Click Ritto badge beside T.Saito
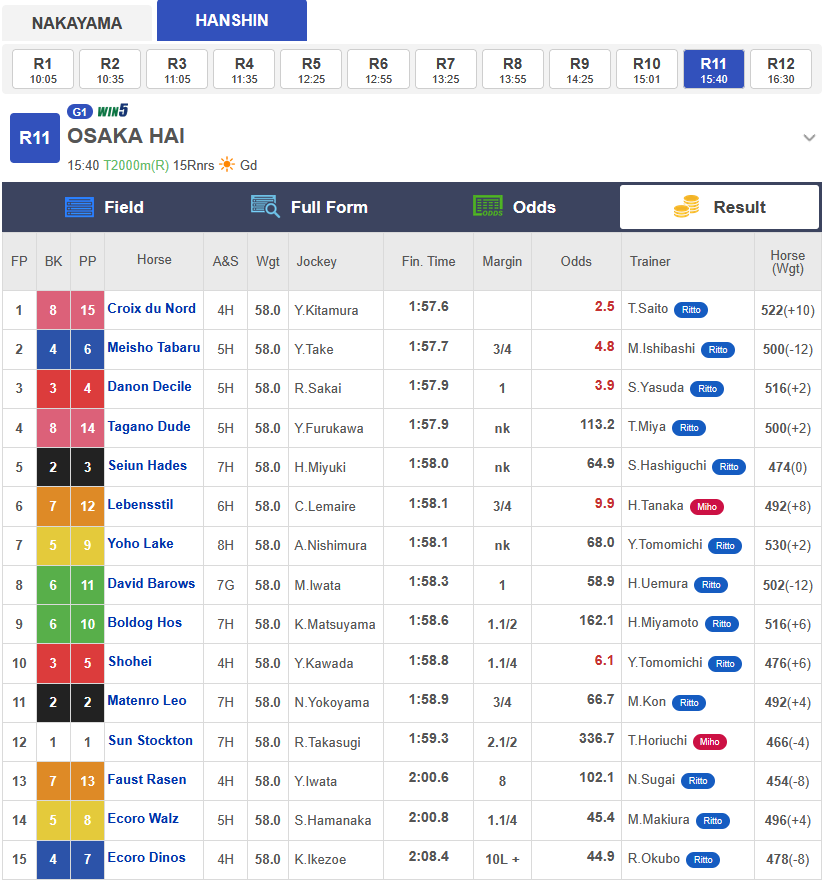Viewport: 831px width, 884px height. pos(691,310)
